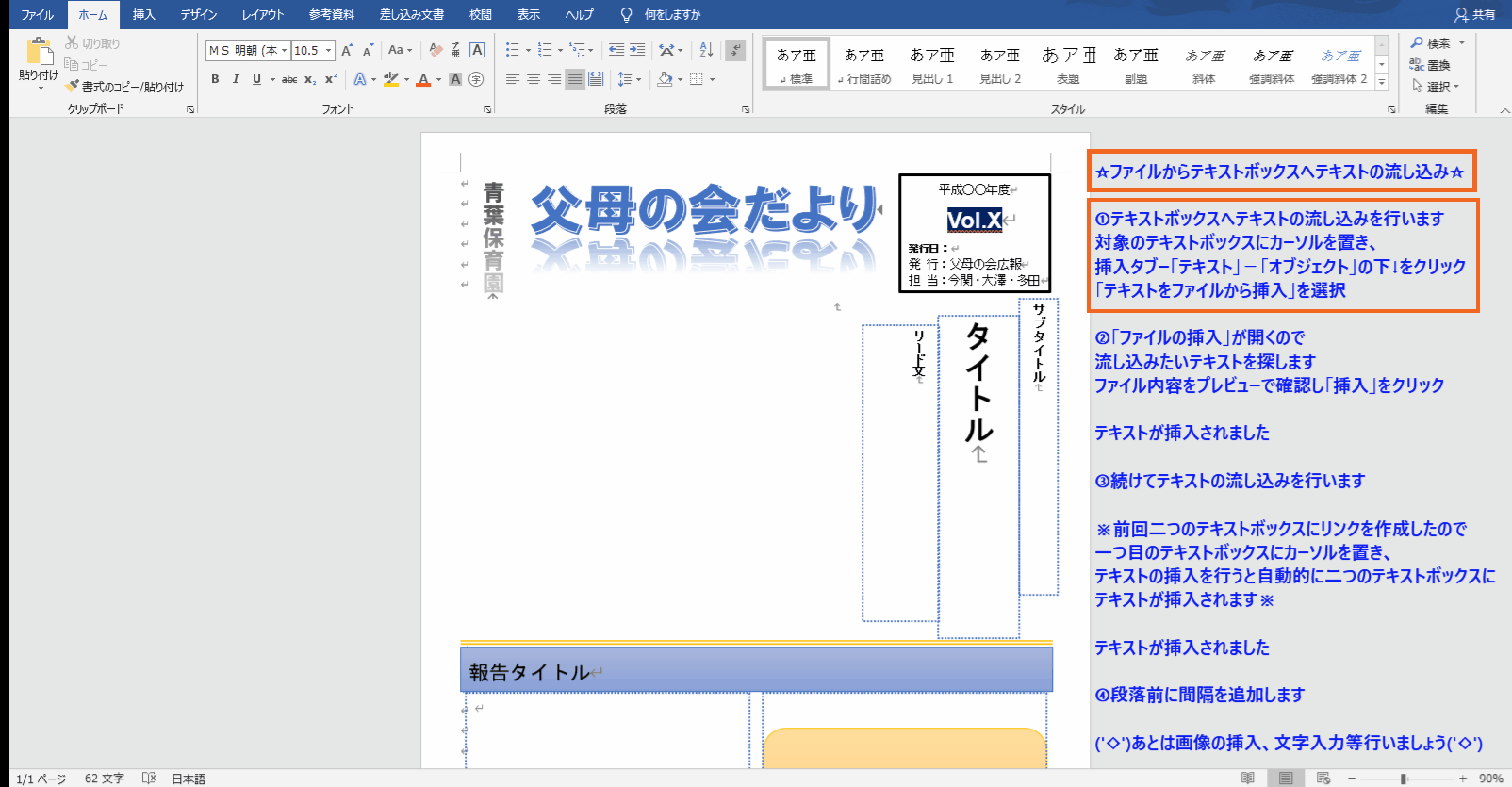The image size is (1512, 787).
Task: Apply the enclosed character (囲い文字) icon
Action: point(476,79)
